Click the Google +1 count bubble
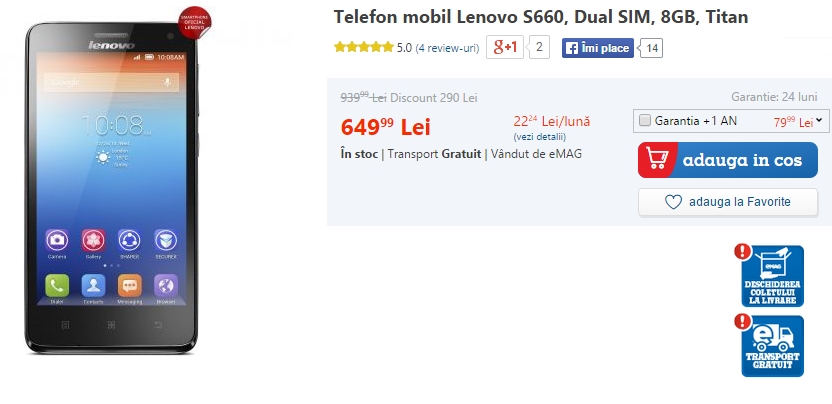 click(x=539, y=47)
